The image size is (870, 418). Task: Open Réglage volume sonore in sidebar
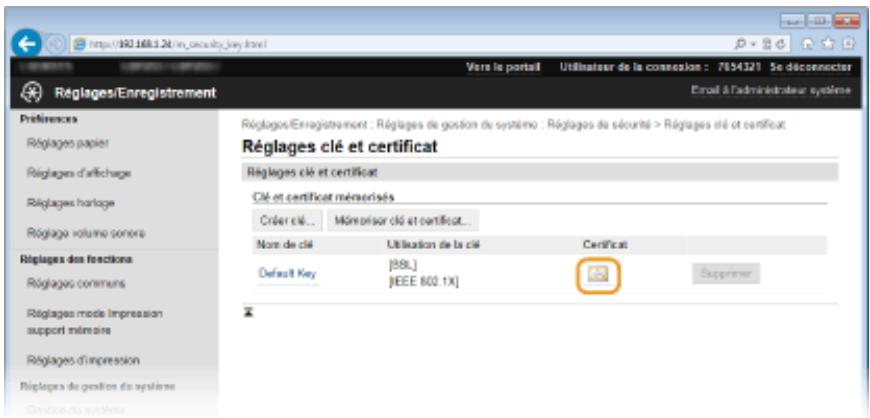85,233
